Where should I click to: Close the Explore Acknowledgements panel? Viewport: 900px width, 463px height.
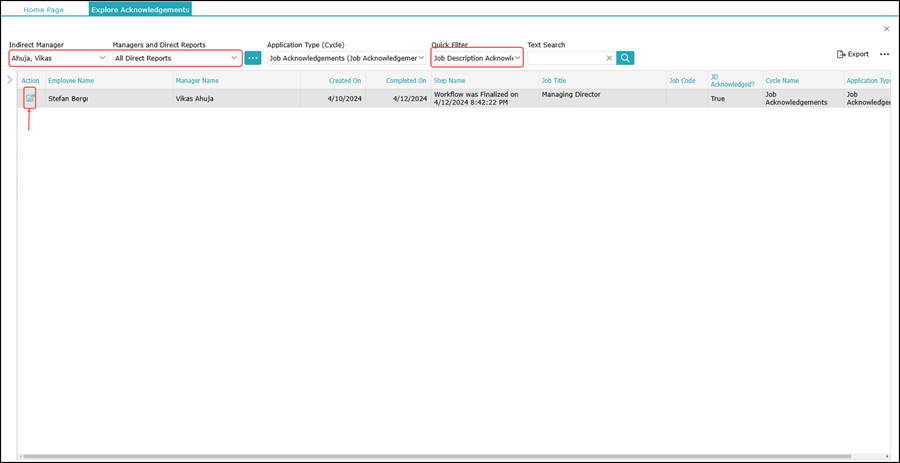[x=886, y=29]
